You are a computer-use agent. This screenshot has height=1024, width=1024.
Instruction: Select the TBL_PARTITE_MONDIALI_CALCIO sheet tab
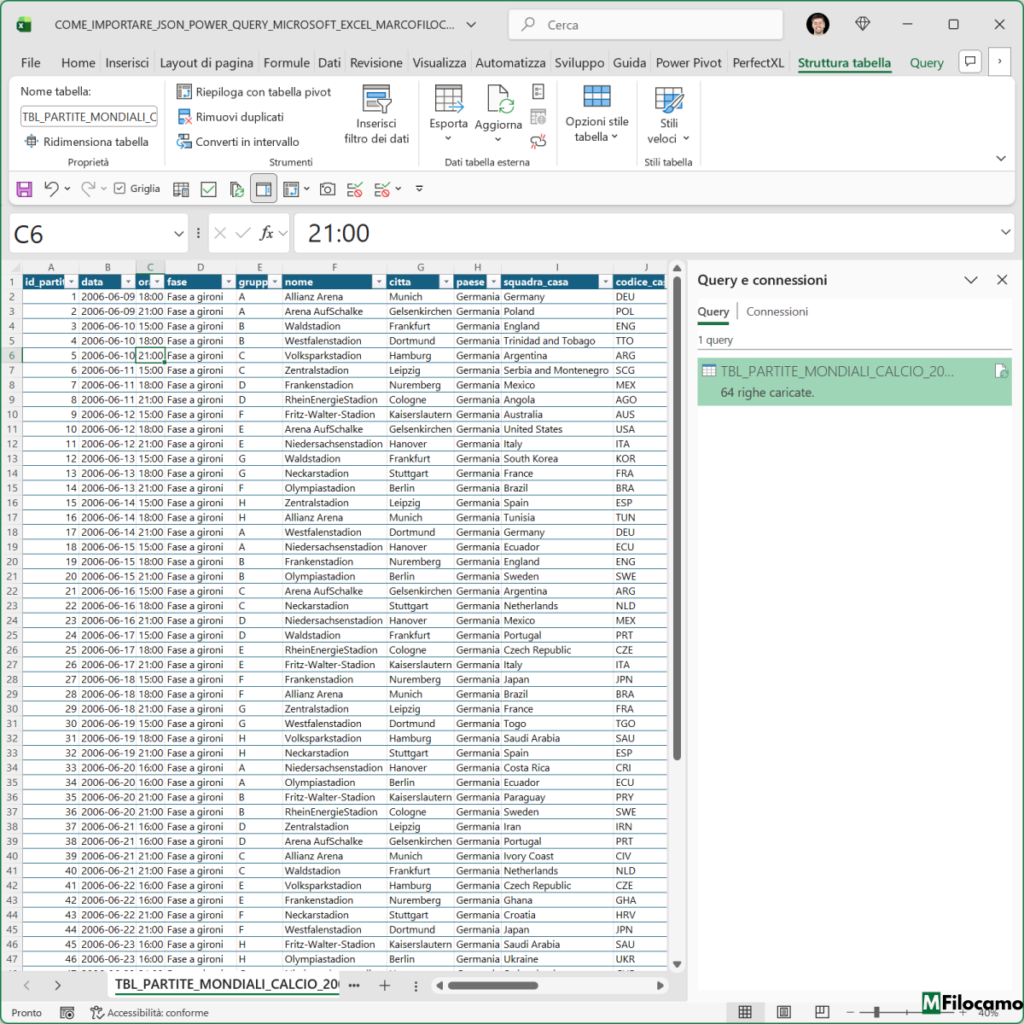pyautogui.click(x=227, y=984)
